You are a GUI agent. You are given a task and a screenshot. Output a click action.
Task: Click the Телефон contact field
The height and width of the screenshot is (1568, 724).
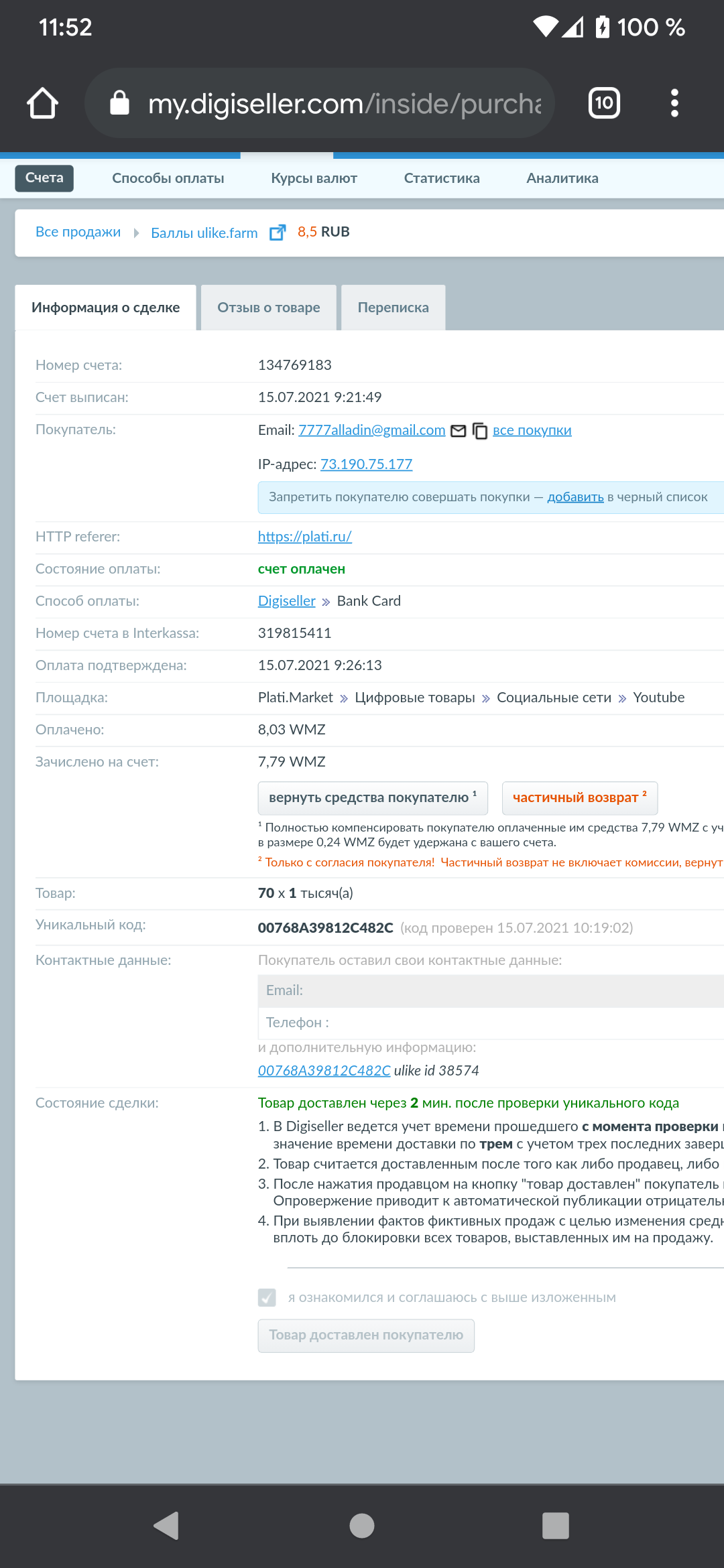(x=491, y=1023)
